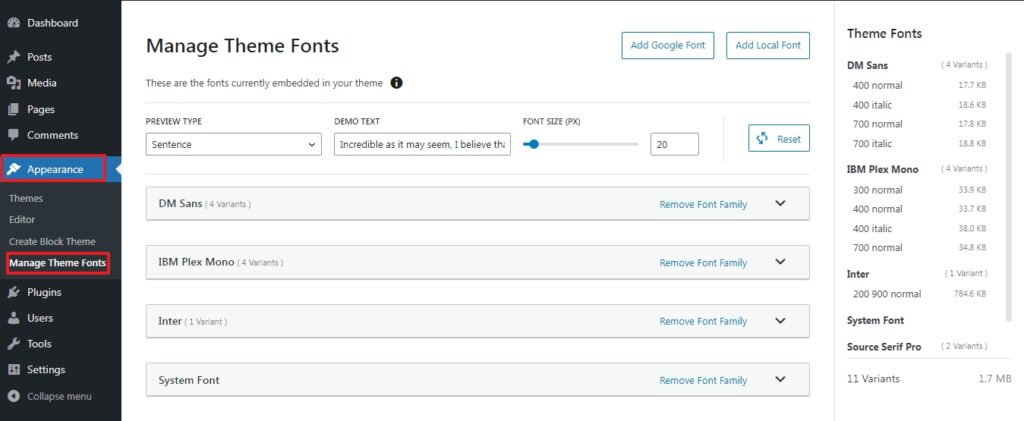
Task: Click the 784.6 KB size value
Action: click(x=970, y=294)
